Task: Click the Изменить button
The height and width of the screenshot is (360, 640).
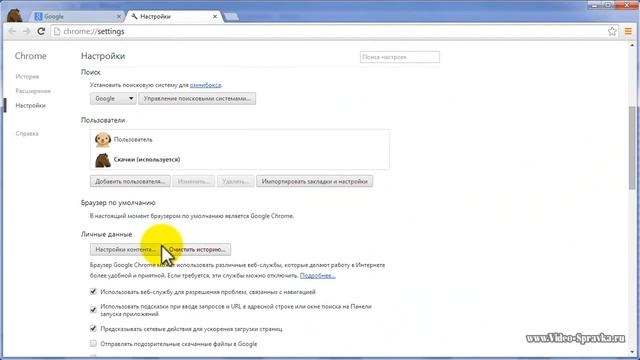Action: [193, 182]
